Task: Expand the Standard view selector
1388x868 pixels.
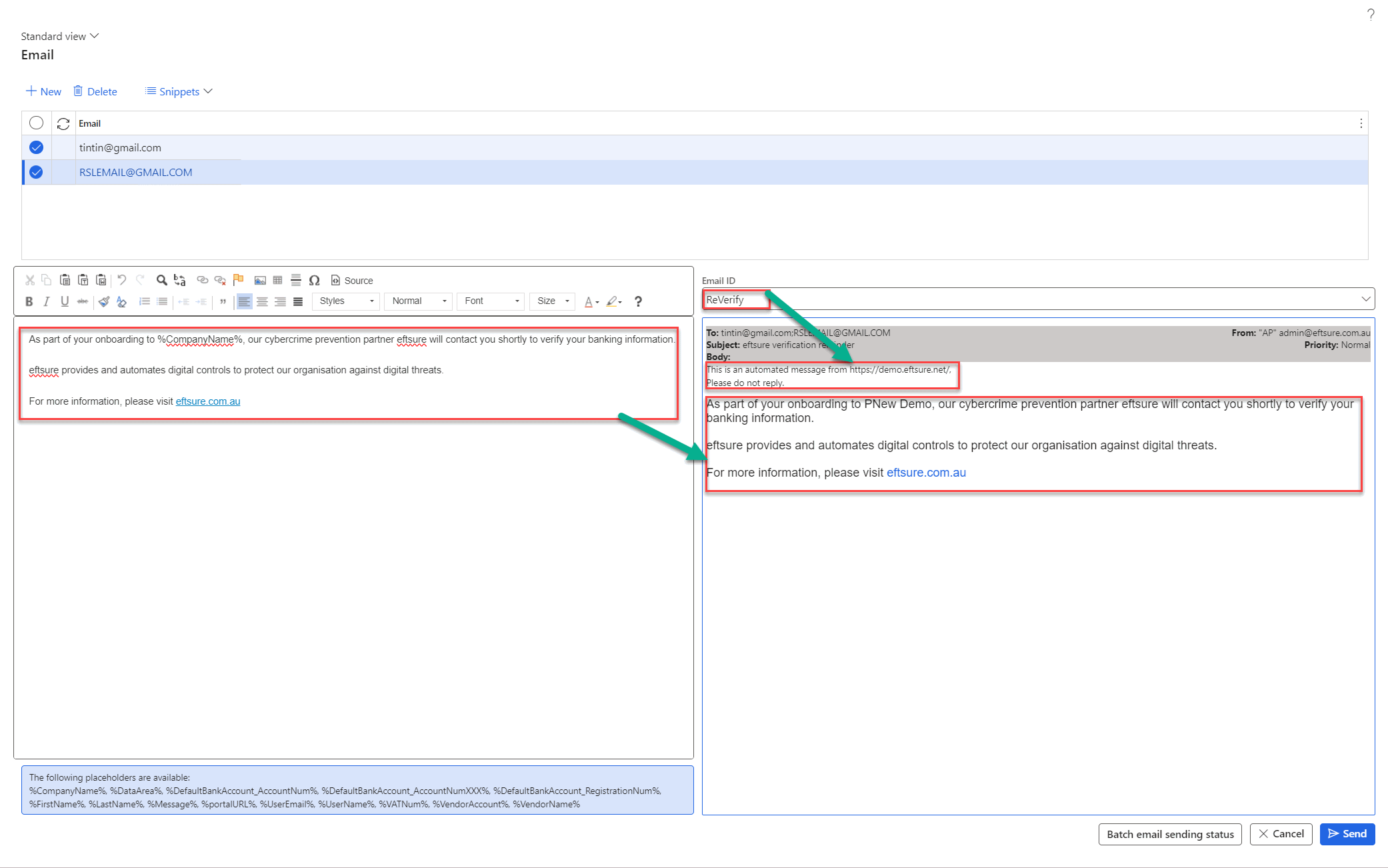Action: point(59,36)
